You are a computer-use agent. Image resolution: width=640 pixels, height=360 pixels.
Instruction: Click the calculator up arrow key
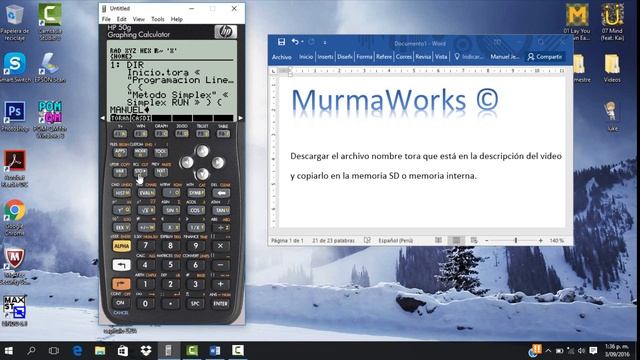tap(202, 151)
